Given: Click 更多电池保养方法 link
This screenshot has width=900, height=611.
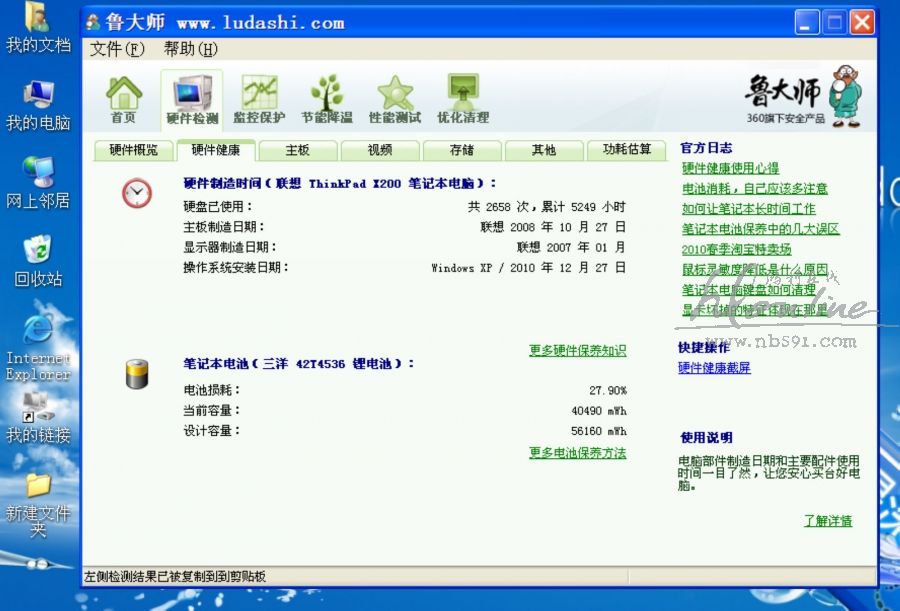Looking at the screenshot, I should tap(577, 453).
